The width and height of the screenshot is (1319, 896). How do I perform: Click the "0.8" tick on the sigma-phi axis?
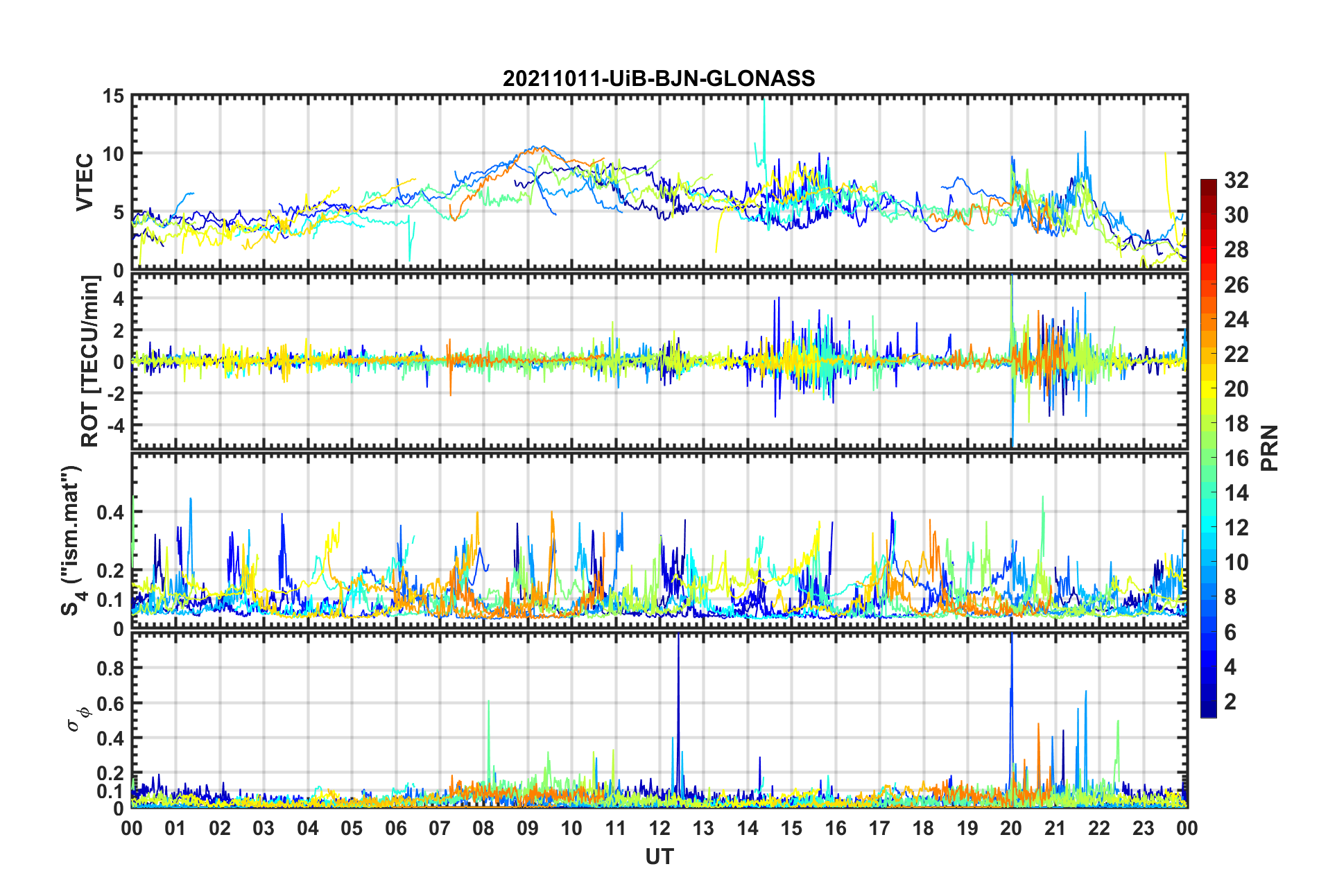[109, 669]
